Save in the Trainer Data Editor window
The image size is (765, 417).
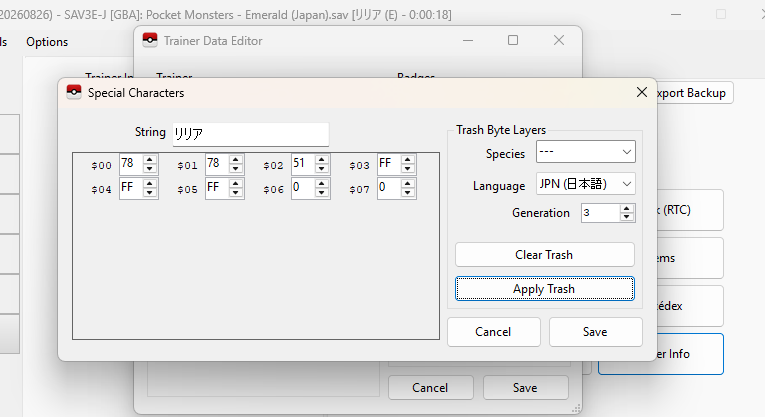525,388
